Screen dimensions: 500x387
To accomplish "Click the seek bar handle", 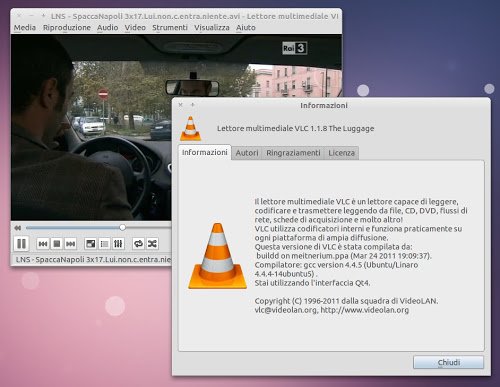I will (122, 227).
